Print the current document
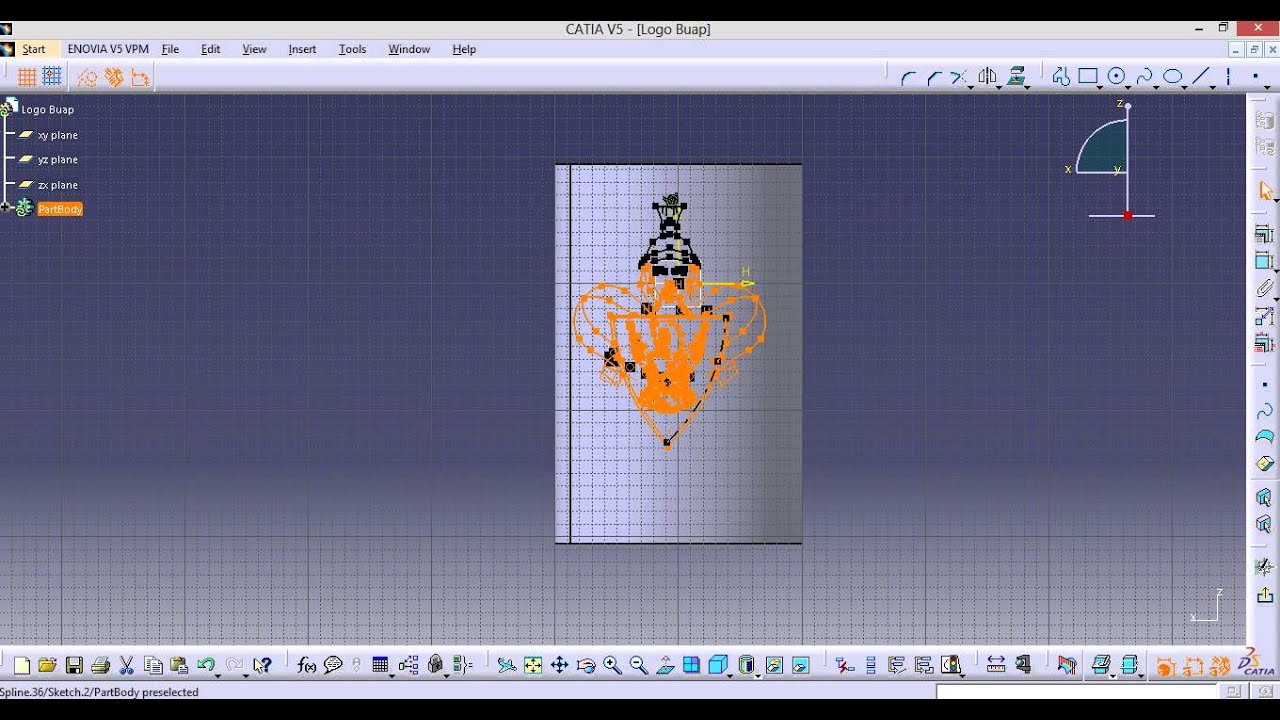This screenshot has width=1280, height=720. coord(100,665)
